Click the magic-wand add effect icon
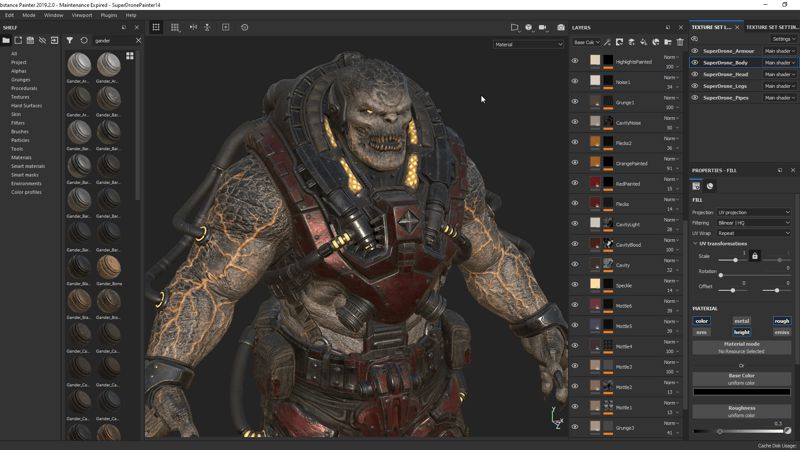This screenshot has height=450, width=800. click(607, 42)
